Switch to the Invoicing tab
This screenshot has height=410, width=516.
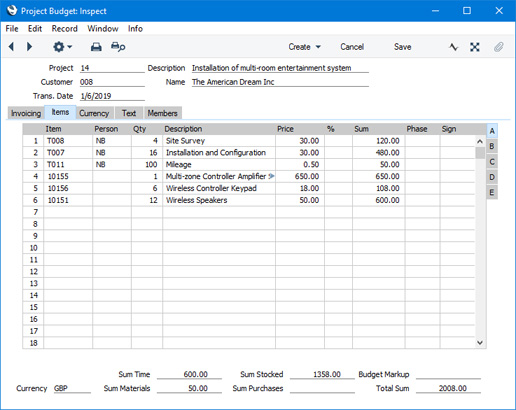(26, 113)
